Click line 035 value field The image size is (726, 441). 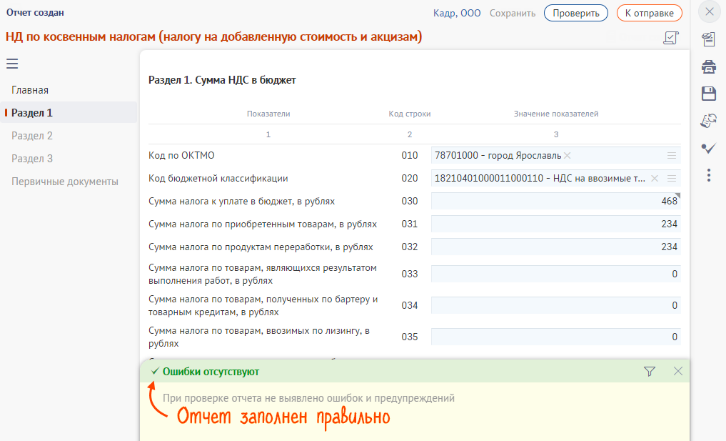(556, 337)
